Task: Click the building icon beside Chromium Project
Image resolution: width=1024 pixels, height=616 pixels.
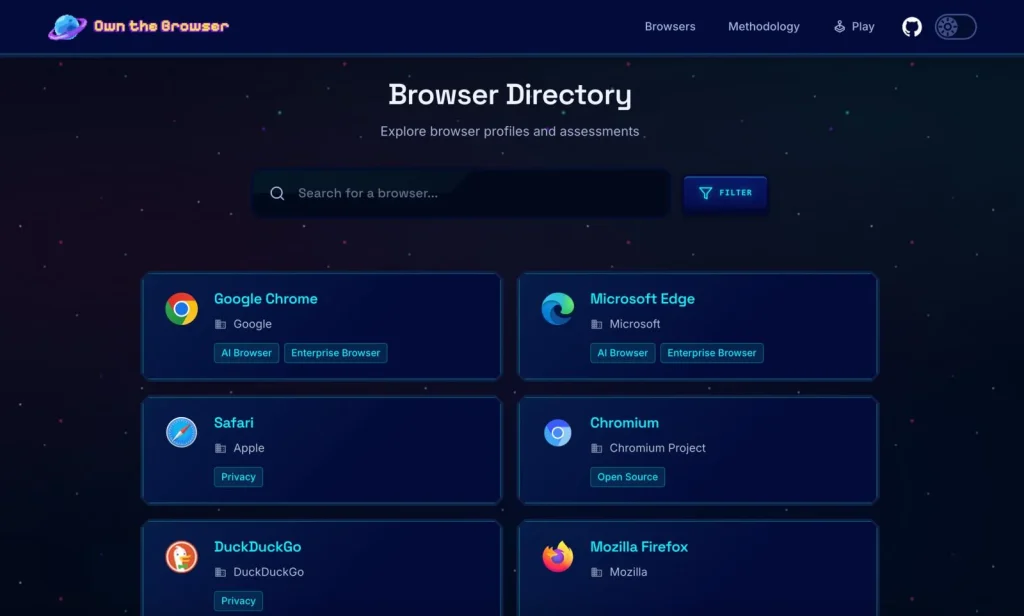Action: pos(597,448)
